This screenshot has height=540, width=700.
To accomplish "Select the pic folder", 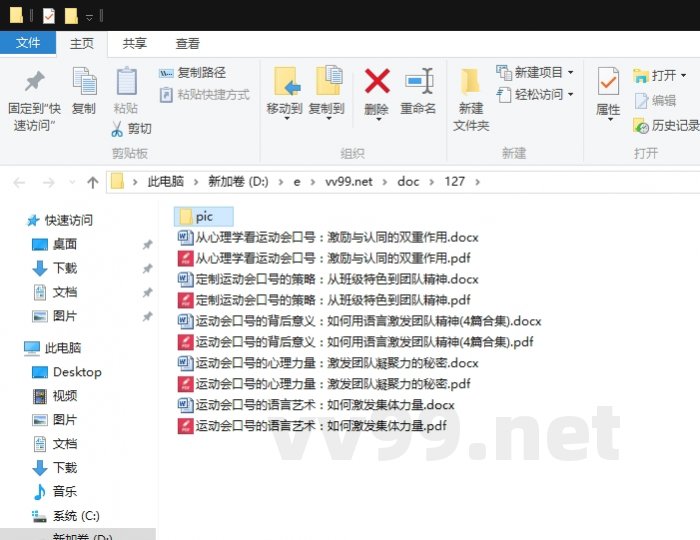I will (204, 216).
